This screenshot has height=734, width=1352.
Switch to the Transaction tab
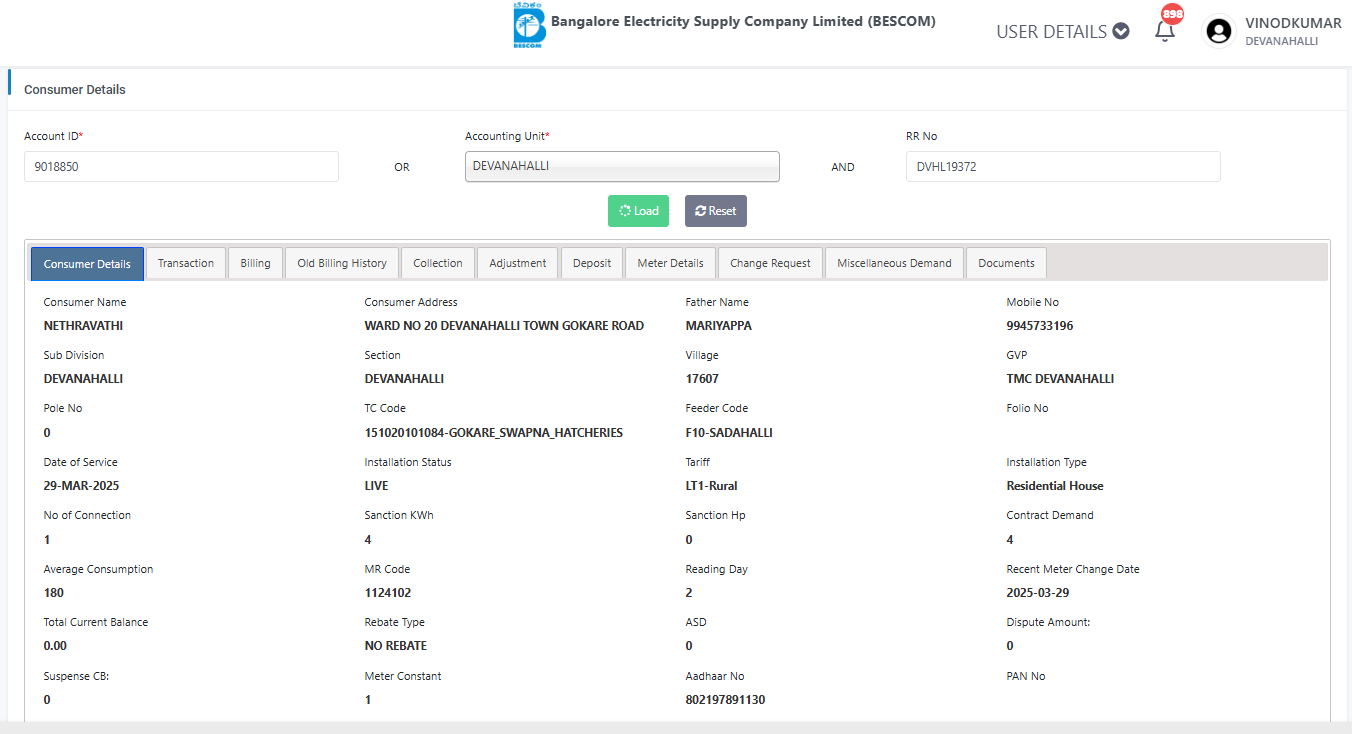186,263
